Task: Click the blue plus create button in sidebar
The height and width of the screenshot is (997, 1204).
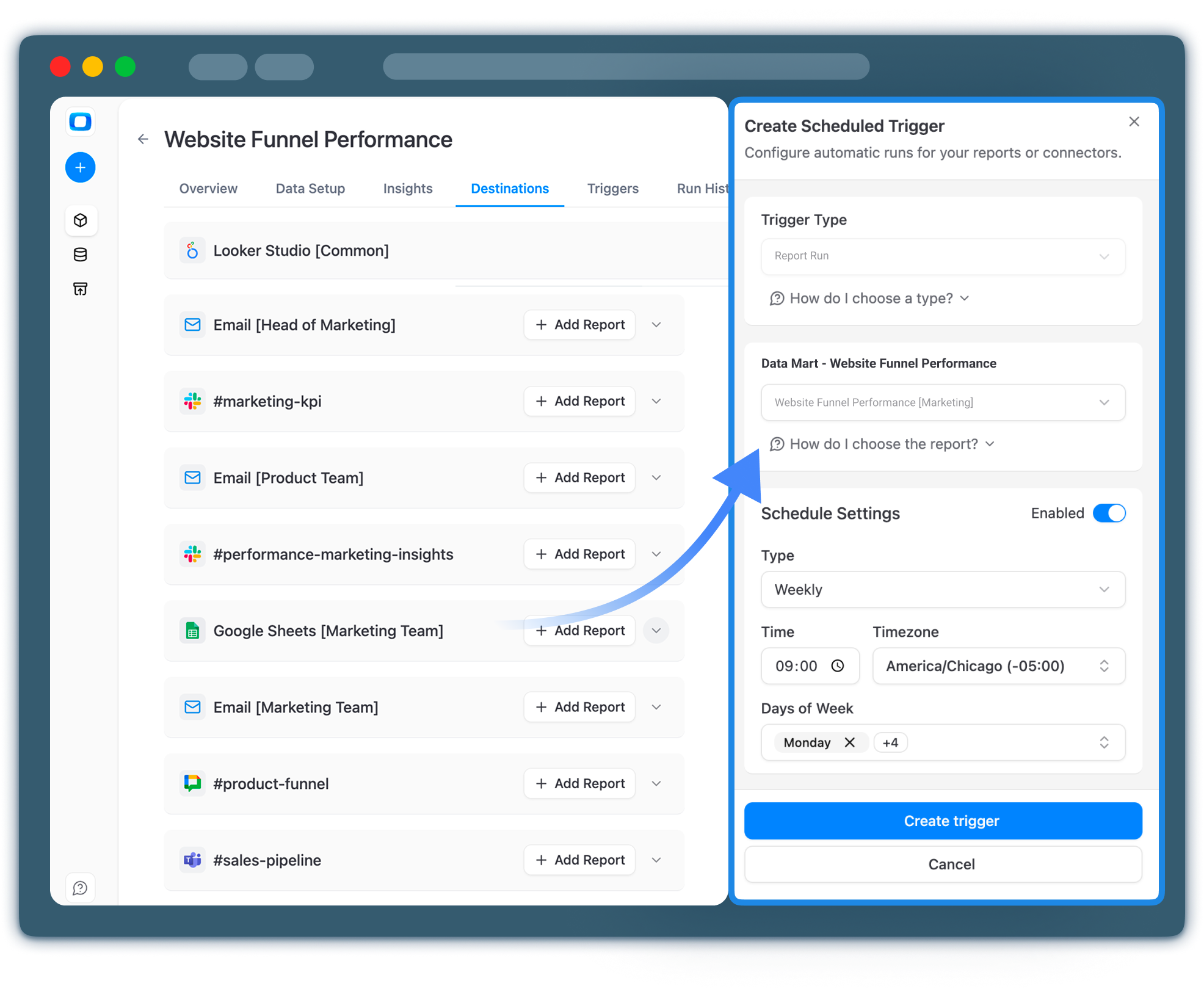Action: pos(80,167)
